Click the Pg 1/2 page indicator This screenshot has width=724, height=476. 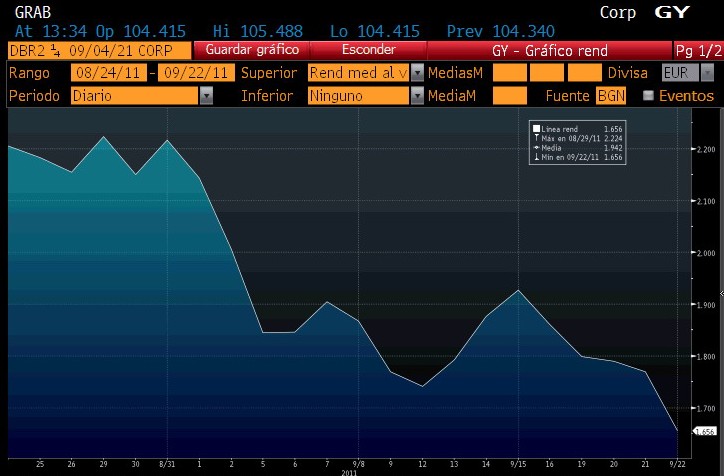[x=696, y=50]
